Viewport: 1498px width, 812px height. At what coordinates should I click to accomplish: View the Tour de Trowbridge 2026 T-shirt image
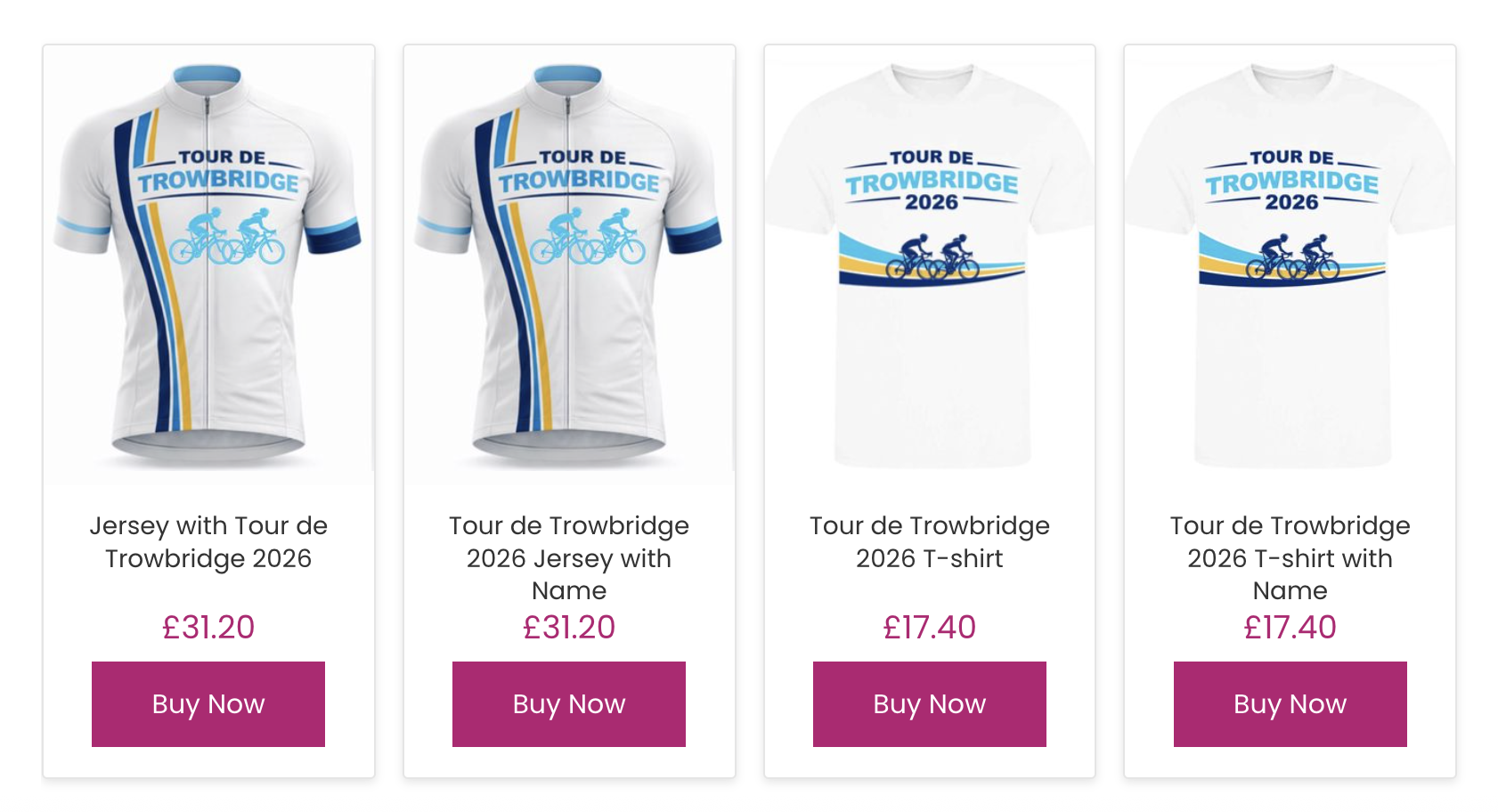click(930, 265)
